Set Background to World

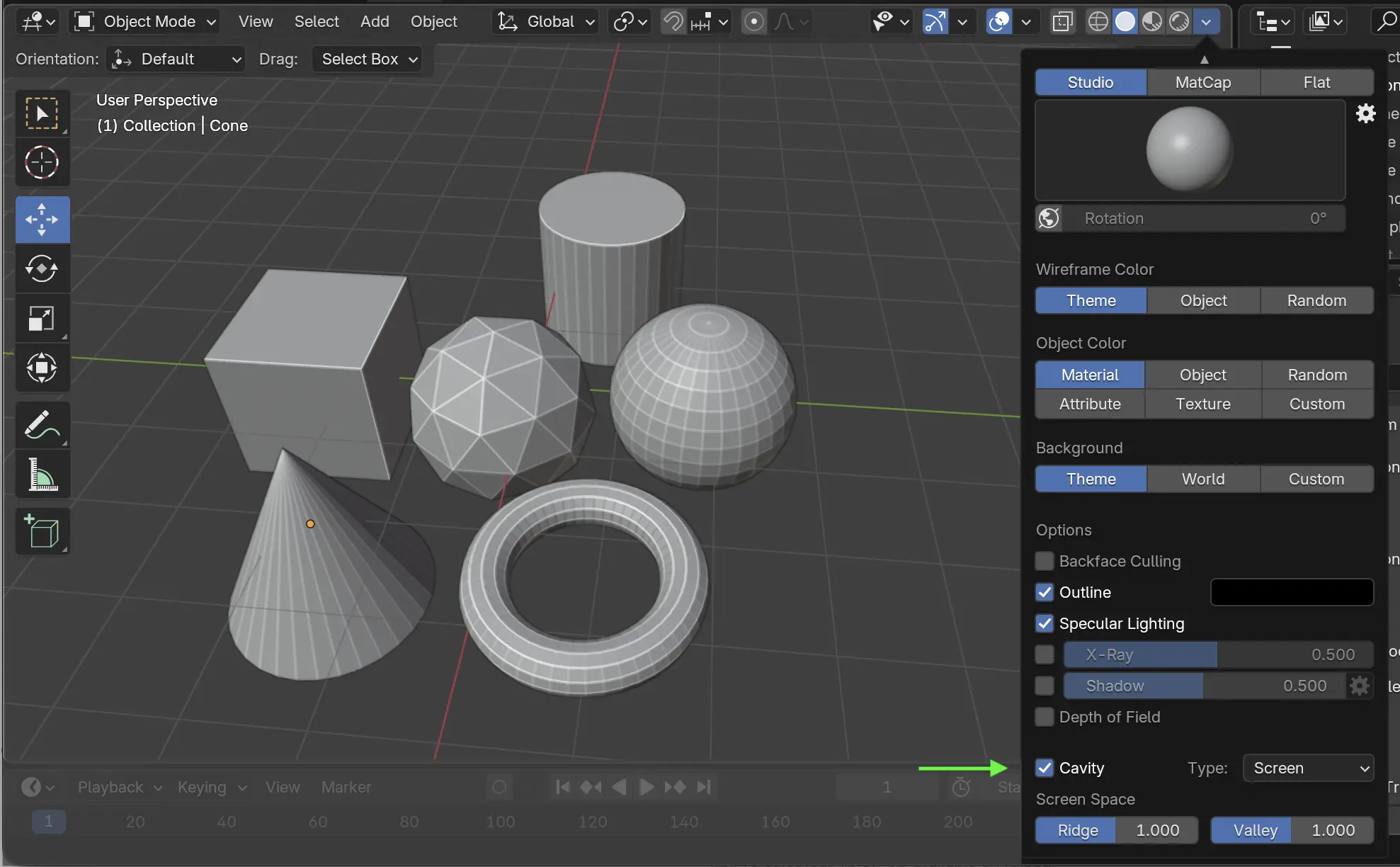1203,479
